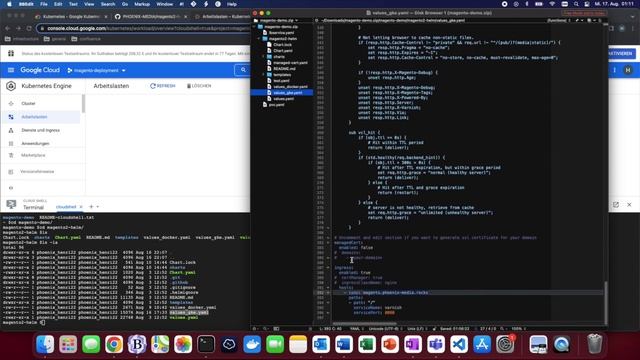640x360 pixels.
Task: Open the BBEdit Markup menu
Action: (142, 4)
